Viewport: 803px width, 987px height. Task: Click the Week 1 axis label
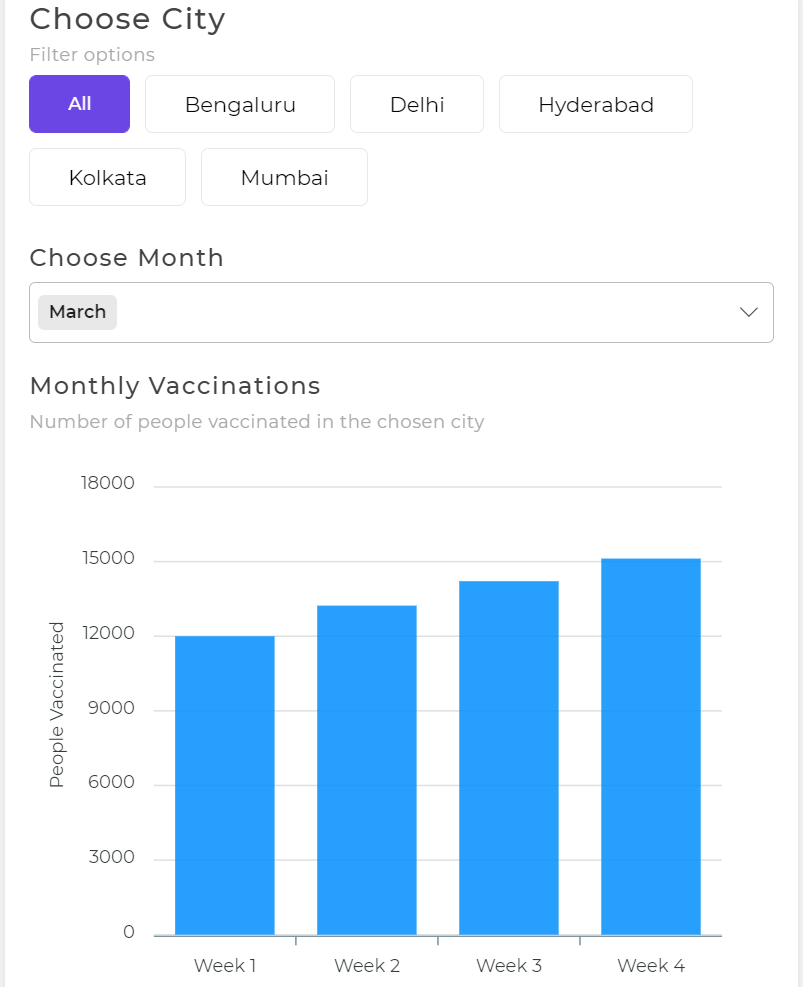point(225,966)
